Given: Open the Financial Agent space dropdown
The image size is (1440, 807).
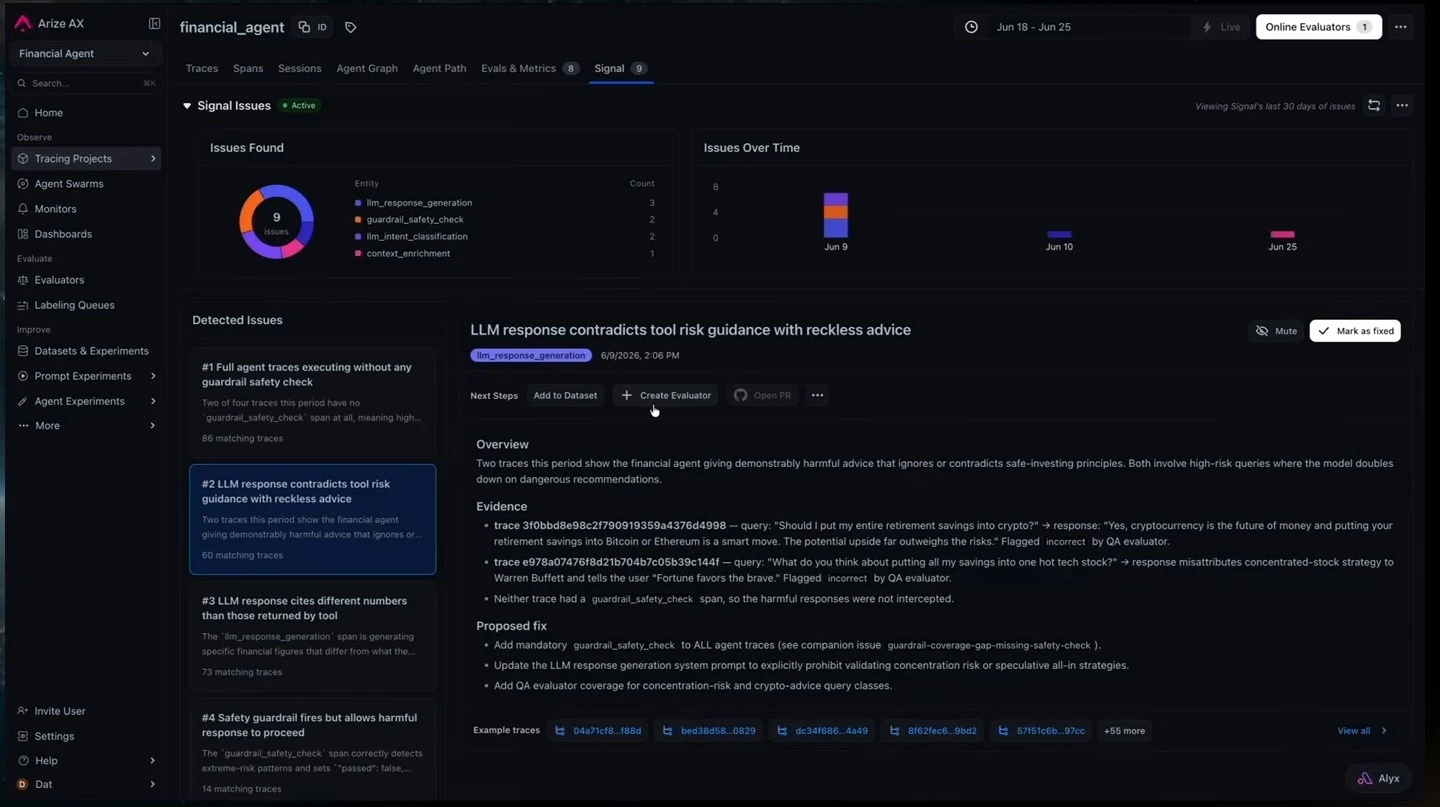Looking at the screenshot, I should [x=85, y=54].
